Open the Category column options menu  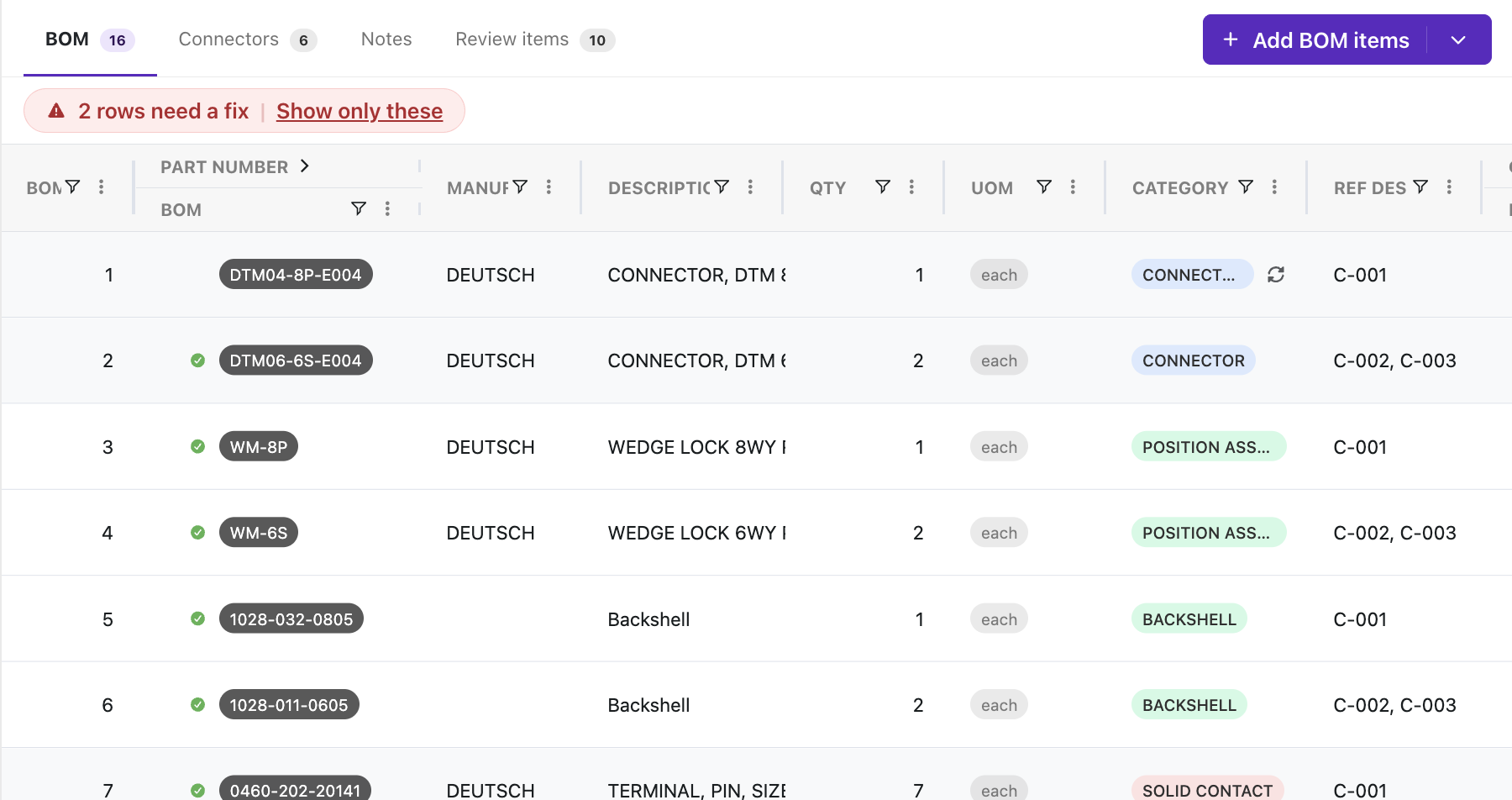click(1274, 187)
